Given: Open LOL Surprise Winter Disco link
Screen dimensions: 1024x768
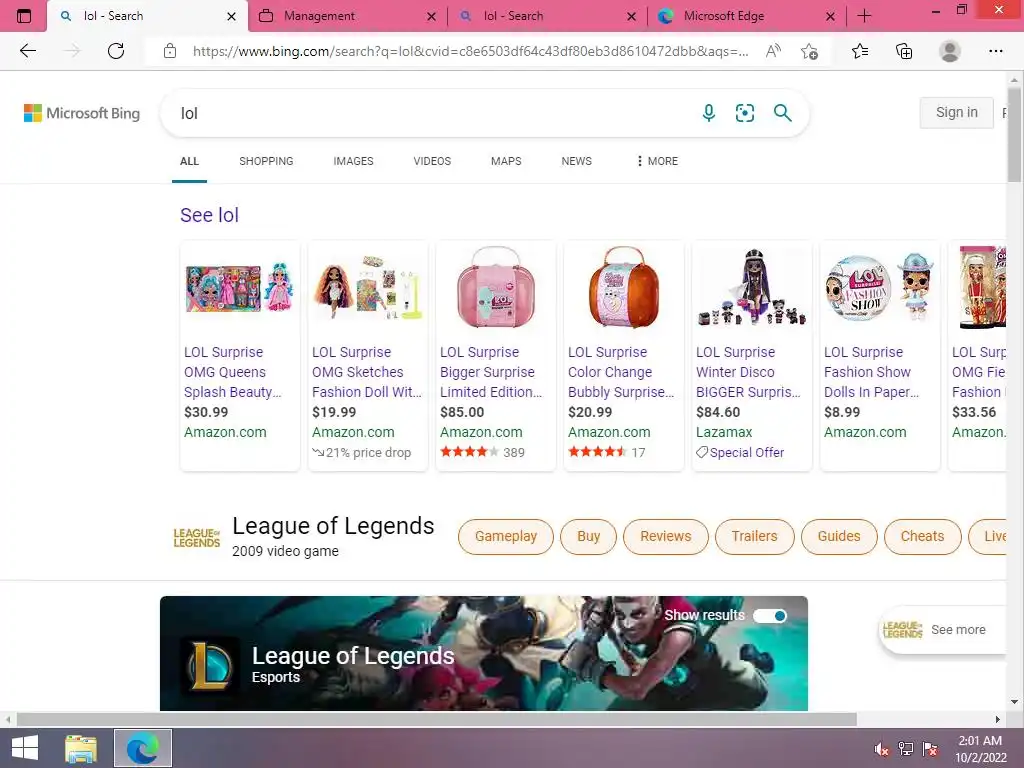Looking at the screenshot, I should pyautogui.click(x=748, y=372).
